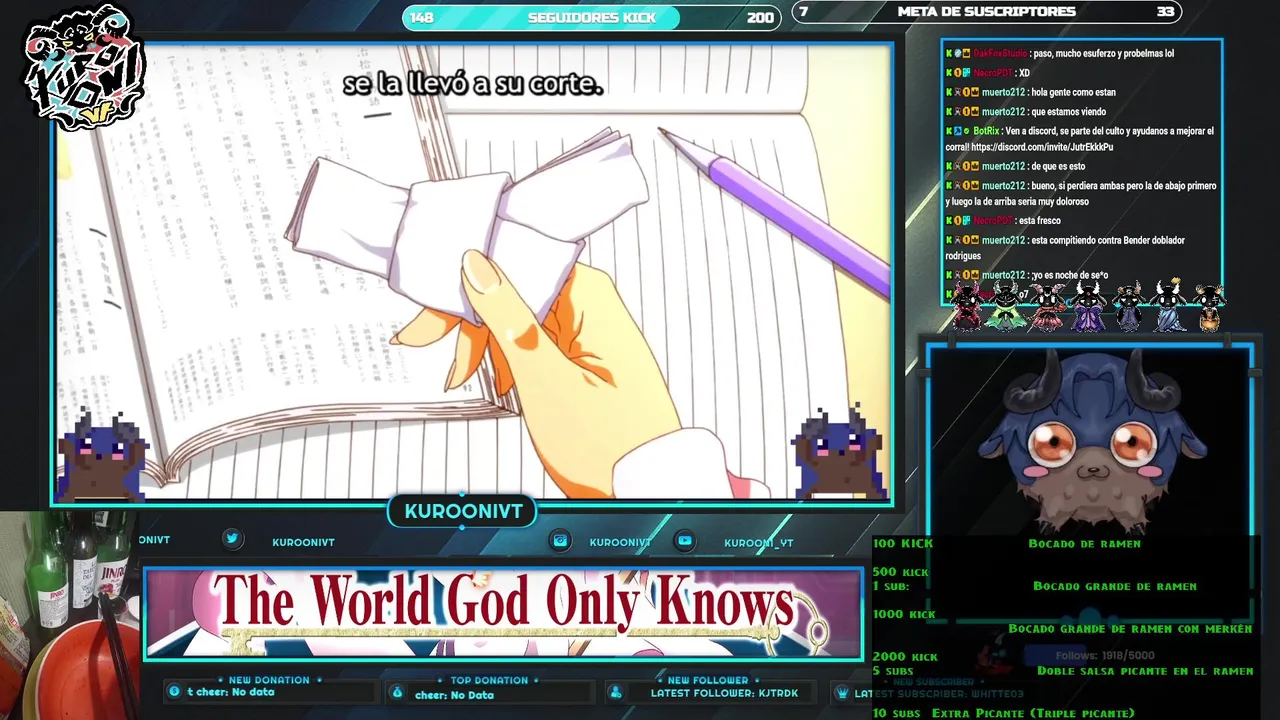Screen dimensions: 1280x720
Task: Click the badge icons before NecroPDT's XD message
Action: 958,73
